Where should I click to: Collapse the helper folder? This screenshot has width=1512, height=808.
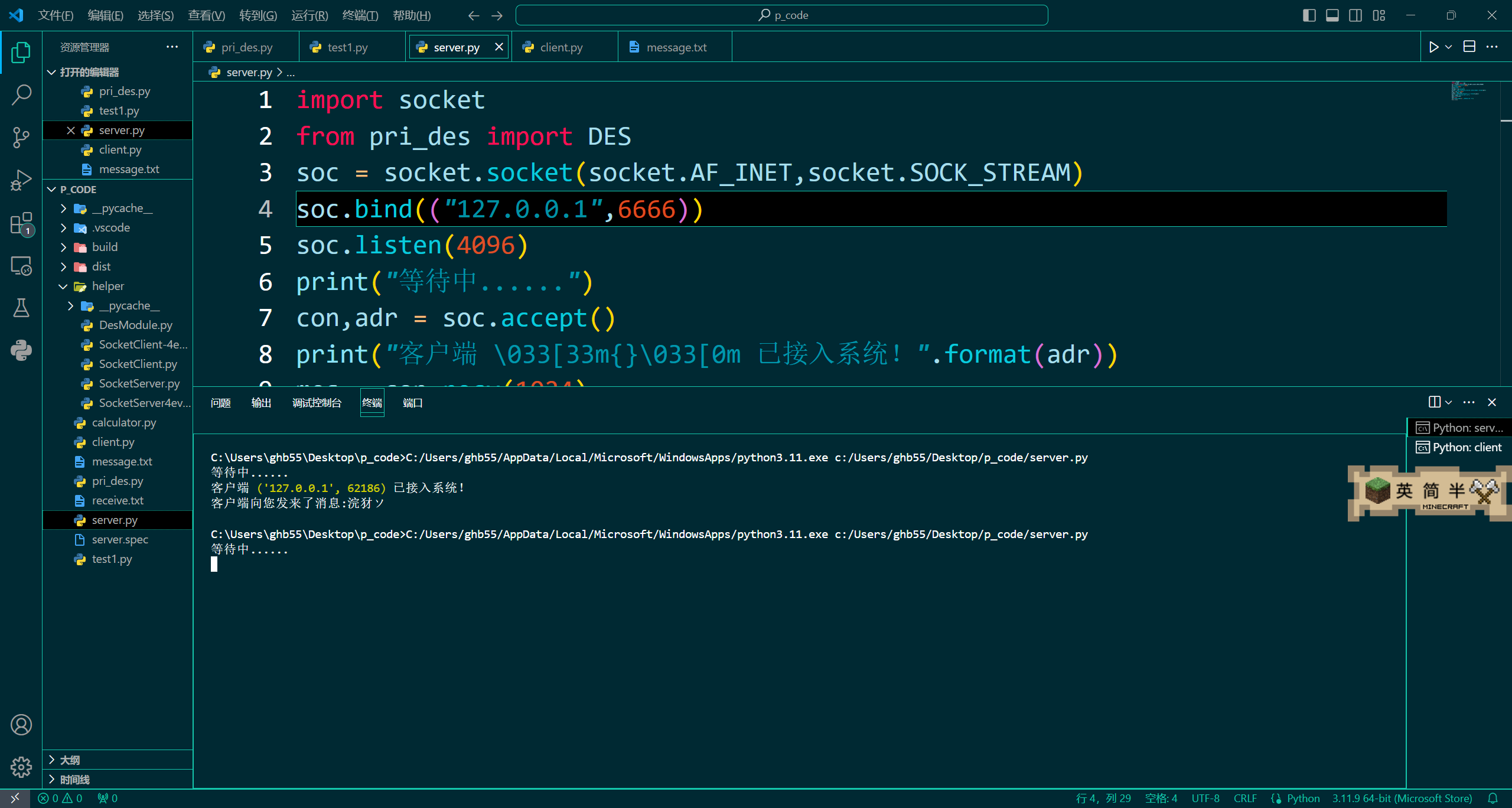coord(107,286)
